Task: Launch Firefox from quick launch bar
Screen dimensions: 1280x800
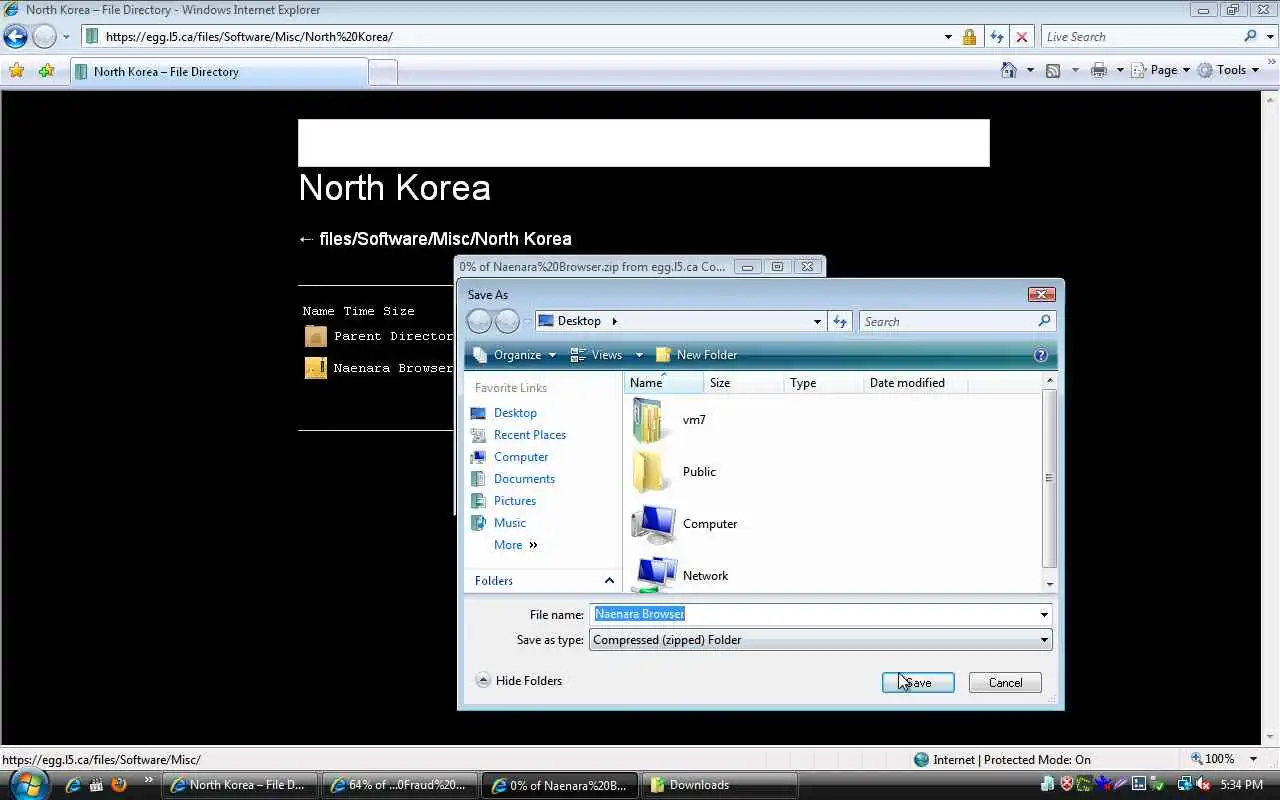Action: click(119, 785)
